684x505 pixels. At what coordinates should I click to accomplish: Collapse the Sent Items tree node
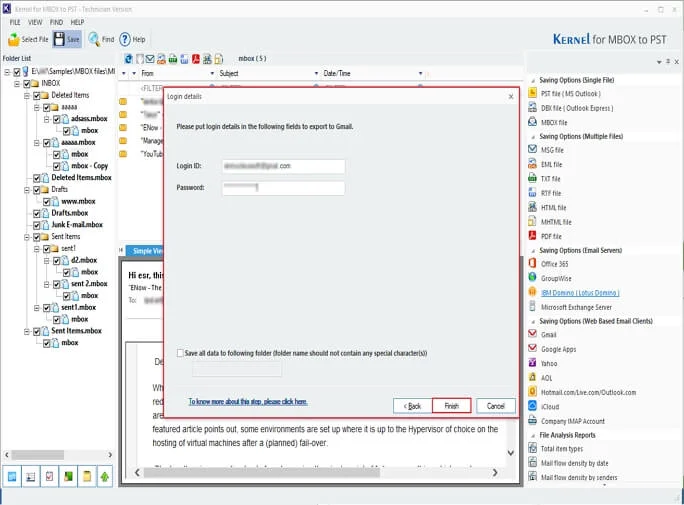point(27,237)
